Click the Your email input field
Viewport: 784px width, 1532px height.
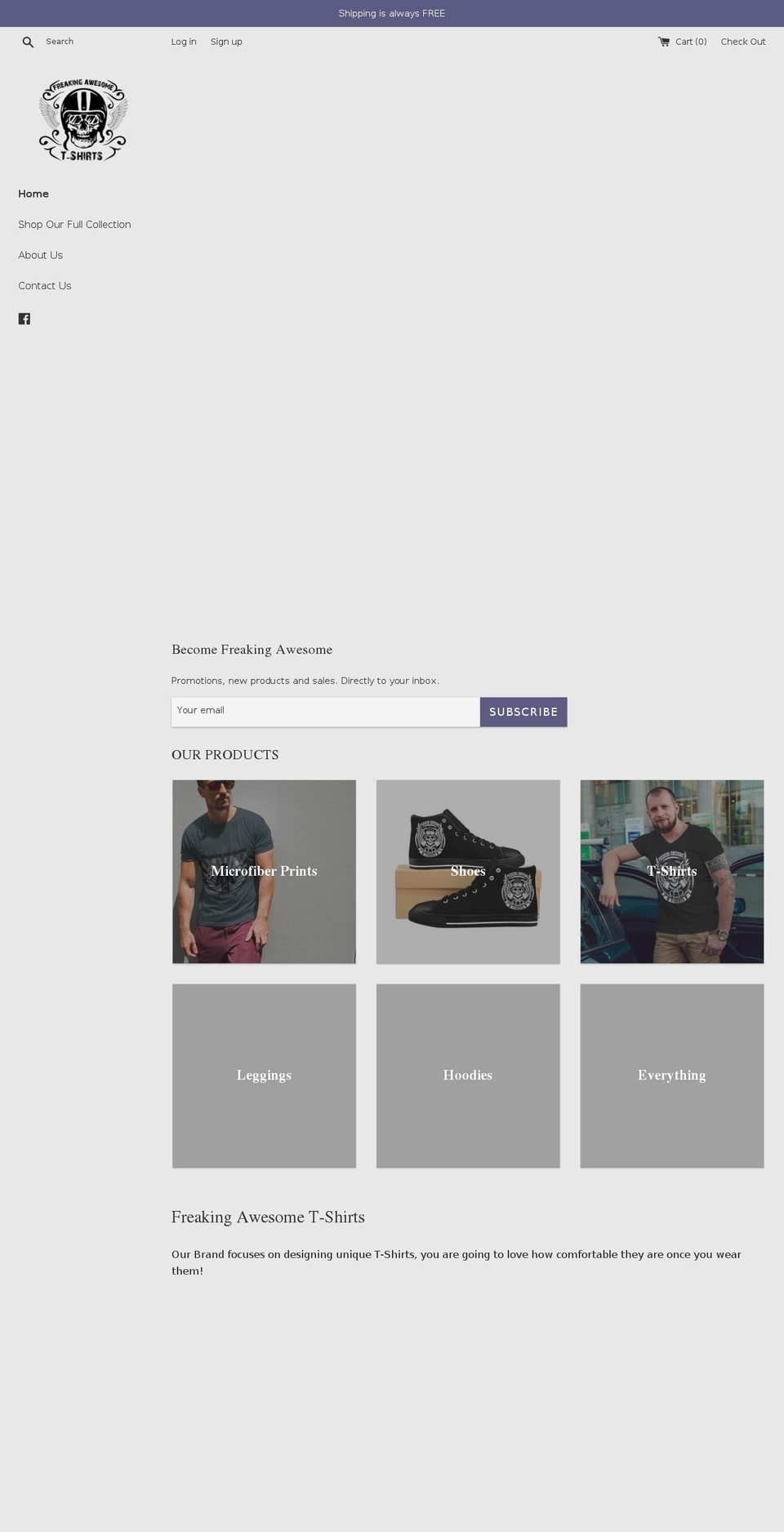click(326, 712)
